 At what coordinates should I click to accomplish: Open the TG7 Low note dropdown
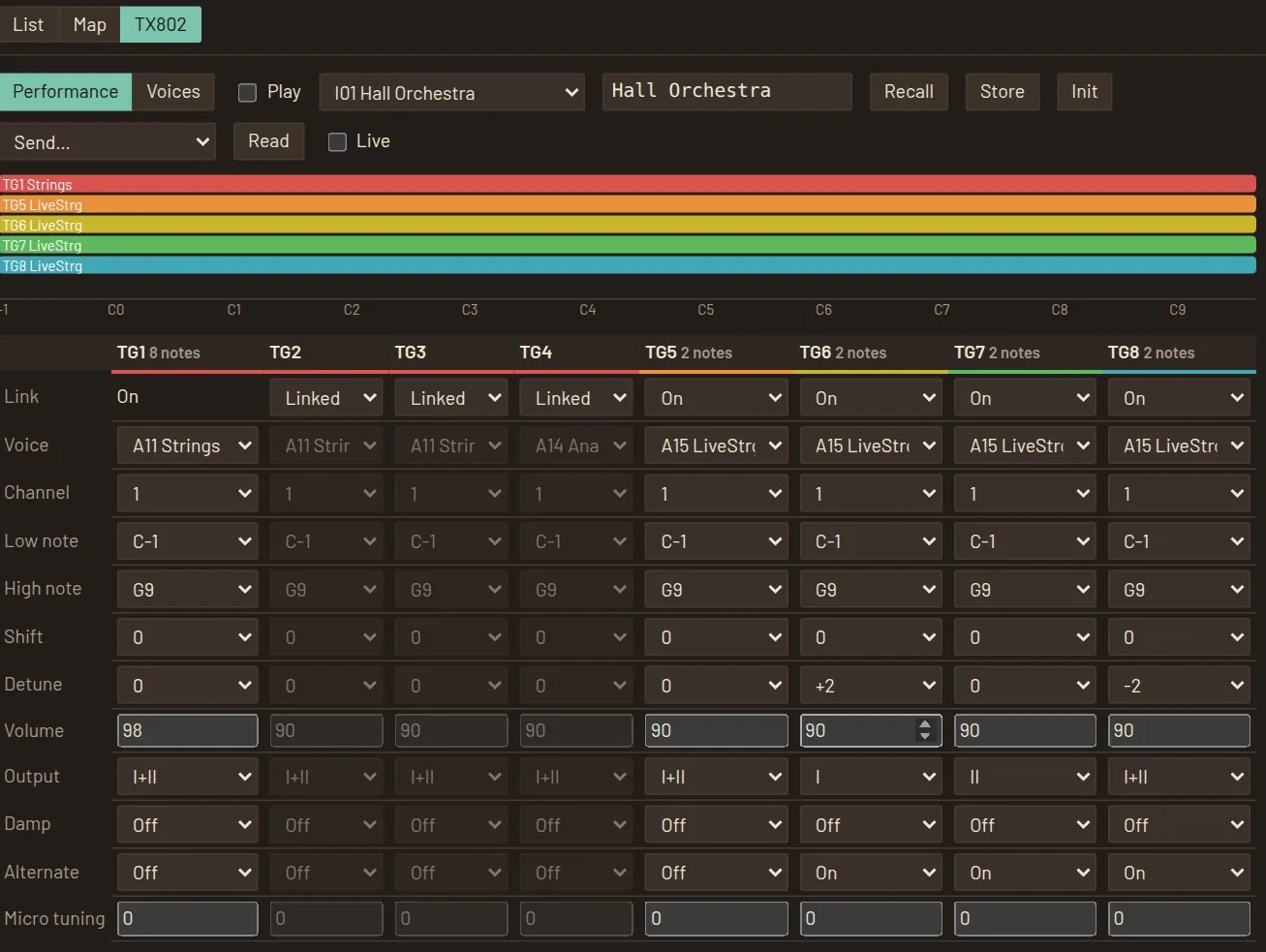point(1025,541)
